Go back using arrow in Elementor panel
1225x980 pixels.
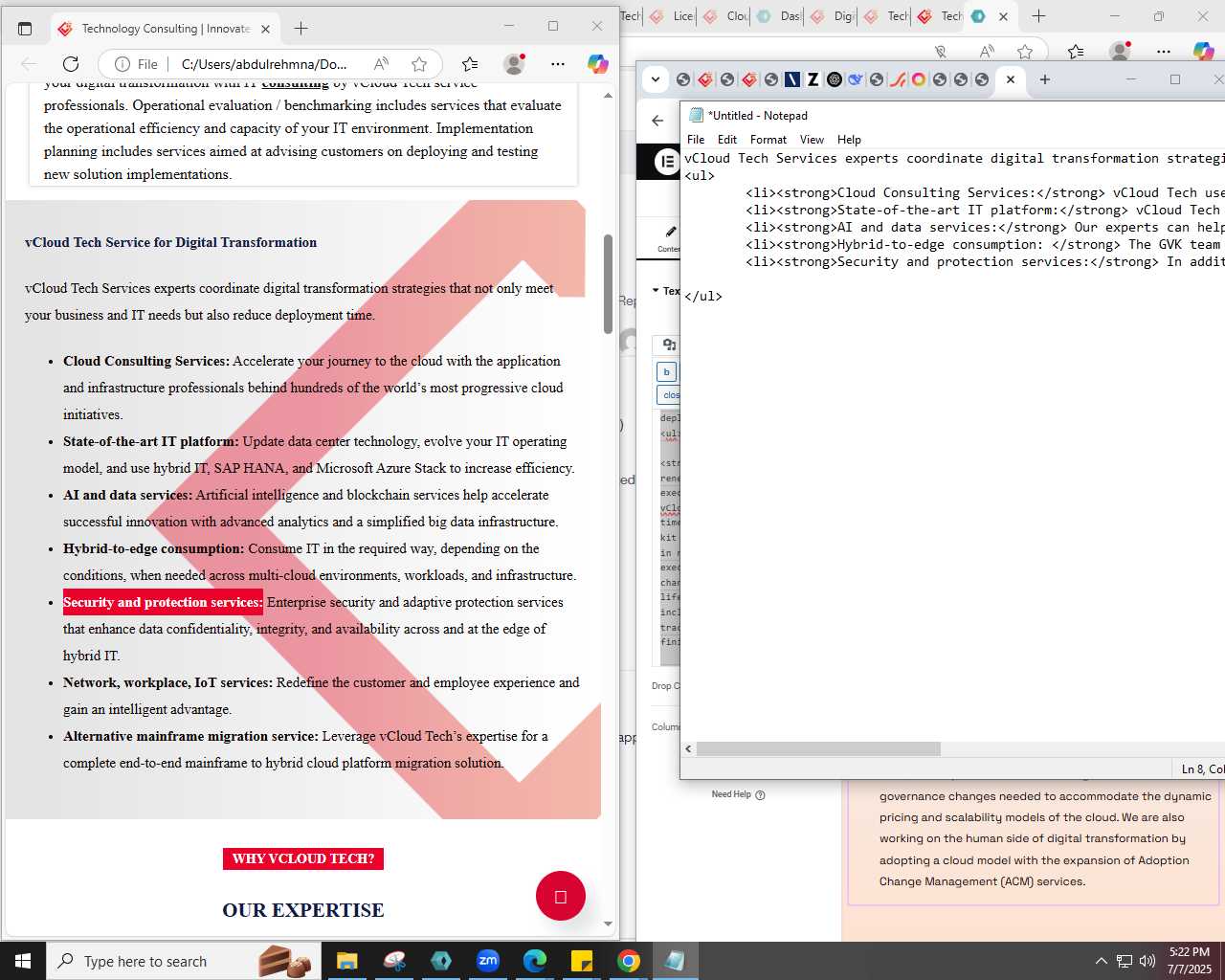coord(657,121)
